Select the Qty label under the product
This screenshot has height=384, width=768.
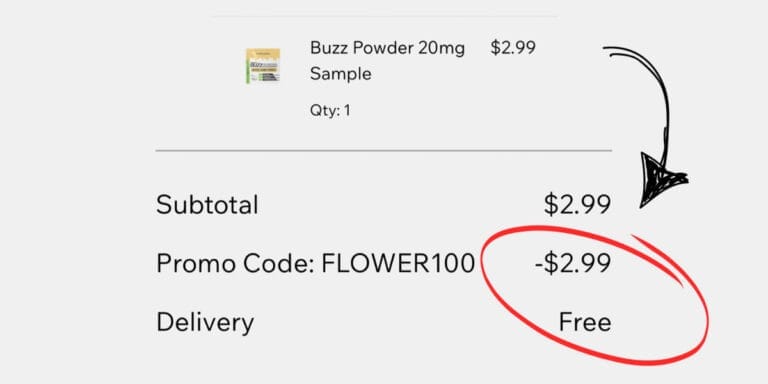(325, 111)
